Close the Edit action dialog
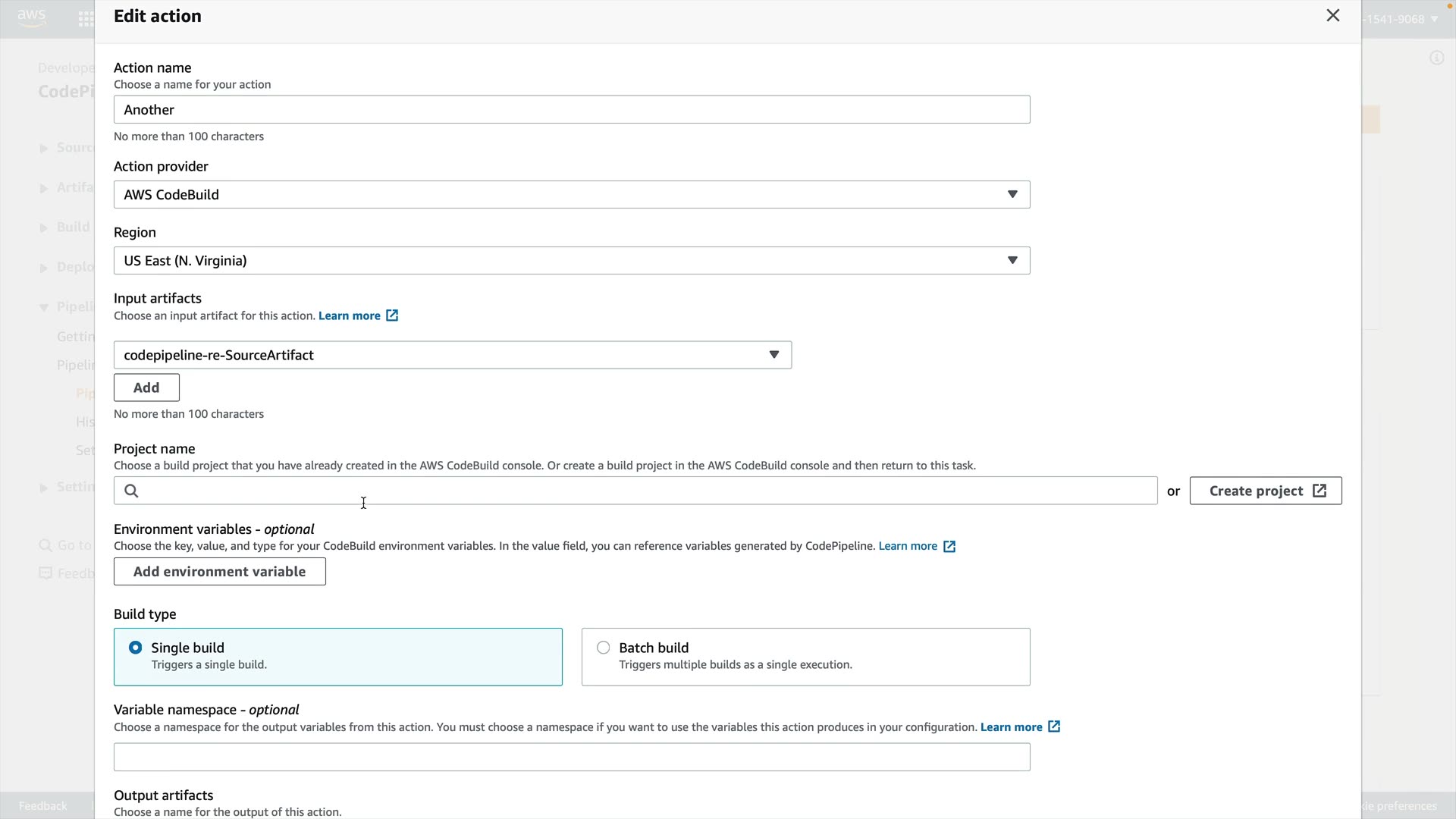Image resolution: width=1456 pixels, height=819 pixels. click(x=1332, y=16)
